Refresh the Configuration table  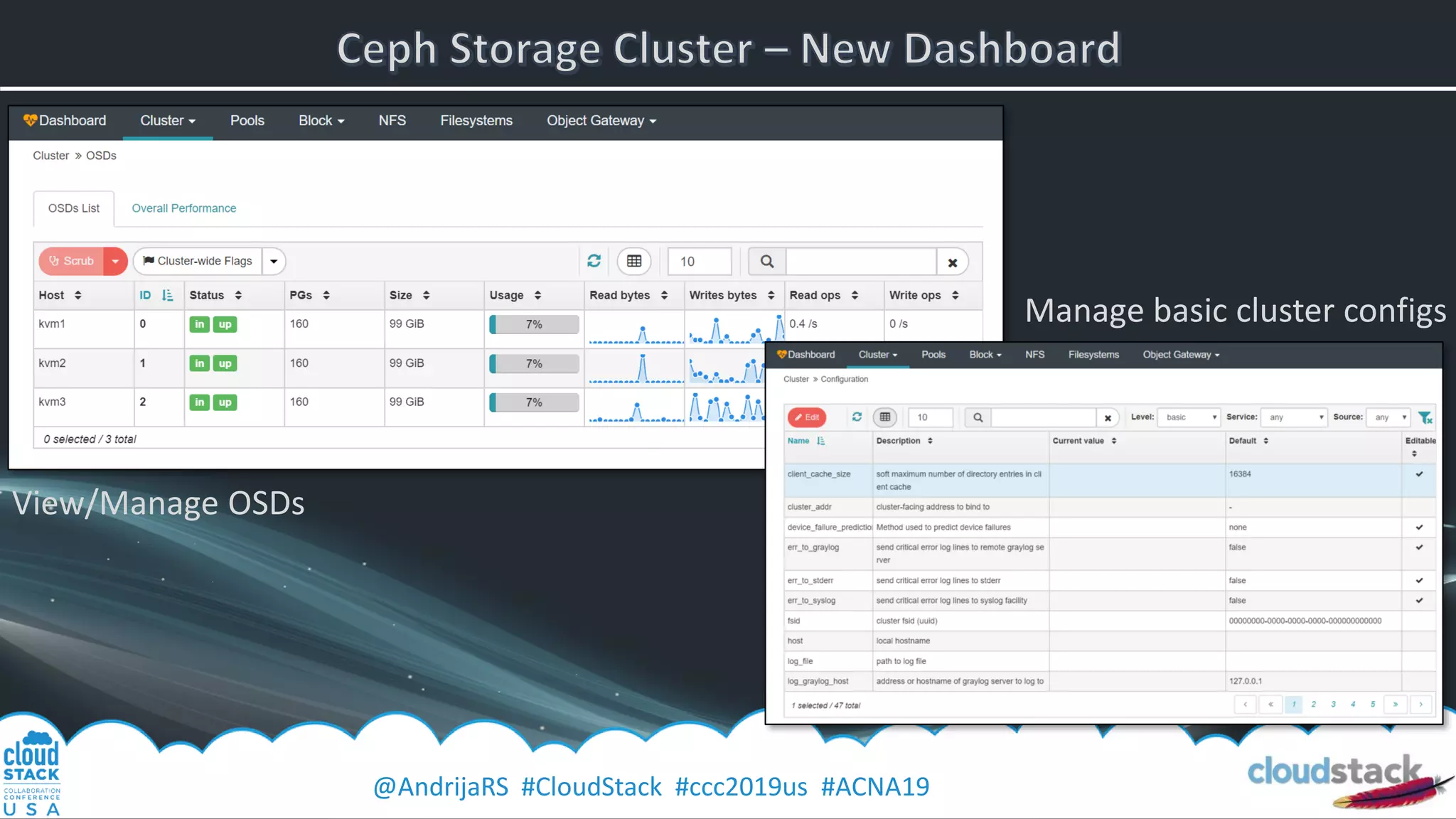(857, 417)
